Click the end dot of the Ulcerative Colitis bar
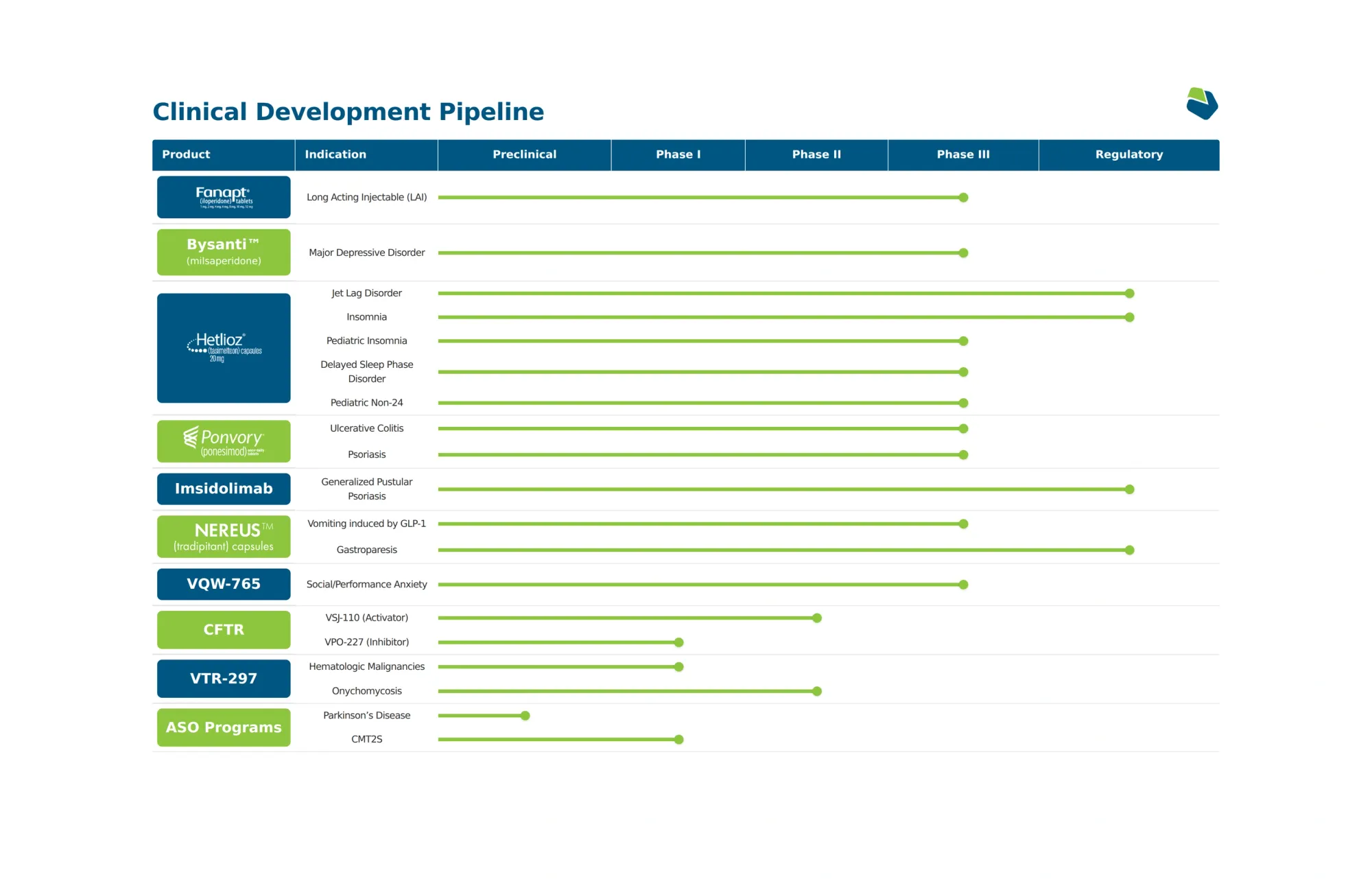Viewport: 1372px width, 888px height. [963, 429]
